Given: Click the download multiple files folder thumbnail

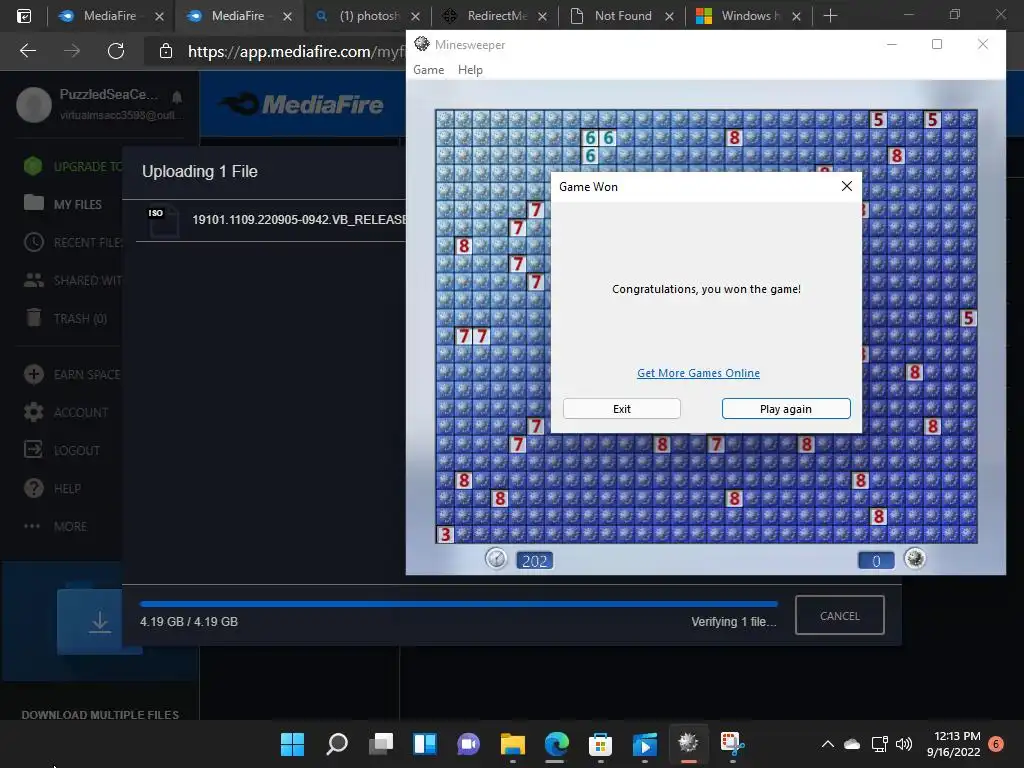Looking at the screenshot, I should [99, 621].
